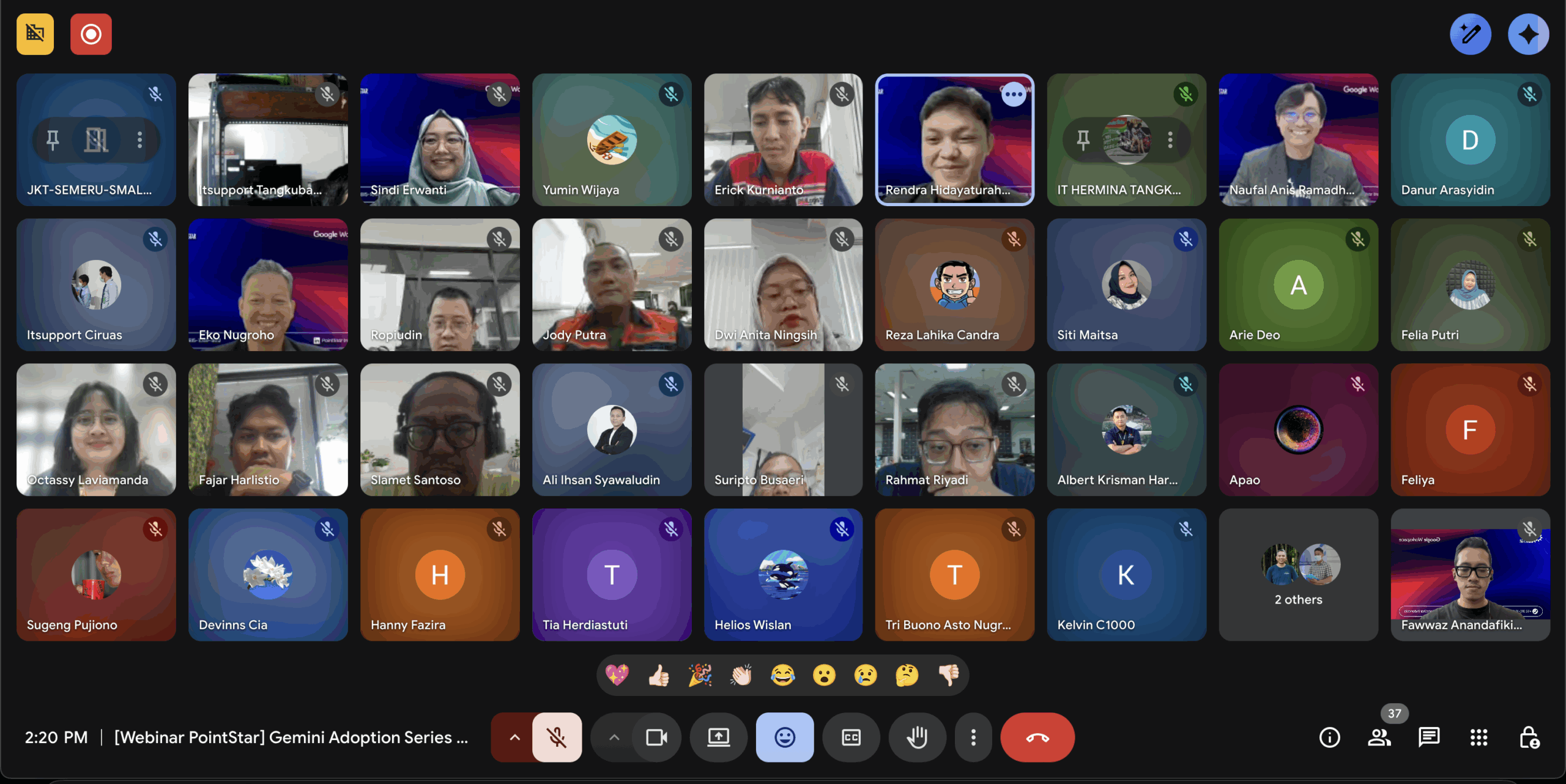Raise hand using the hand button
This screenshot has width=1566, height=784.
[x=917, y=738]
